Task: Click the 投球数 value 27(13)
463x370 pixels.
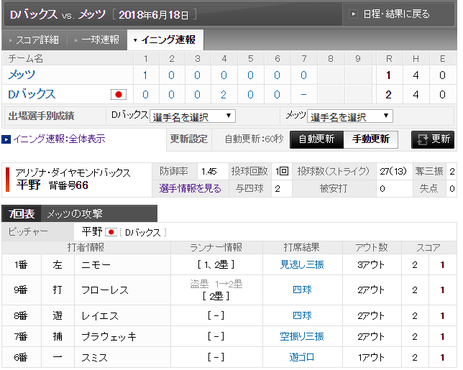Action: [x=393, y=172]
